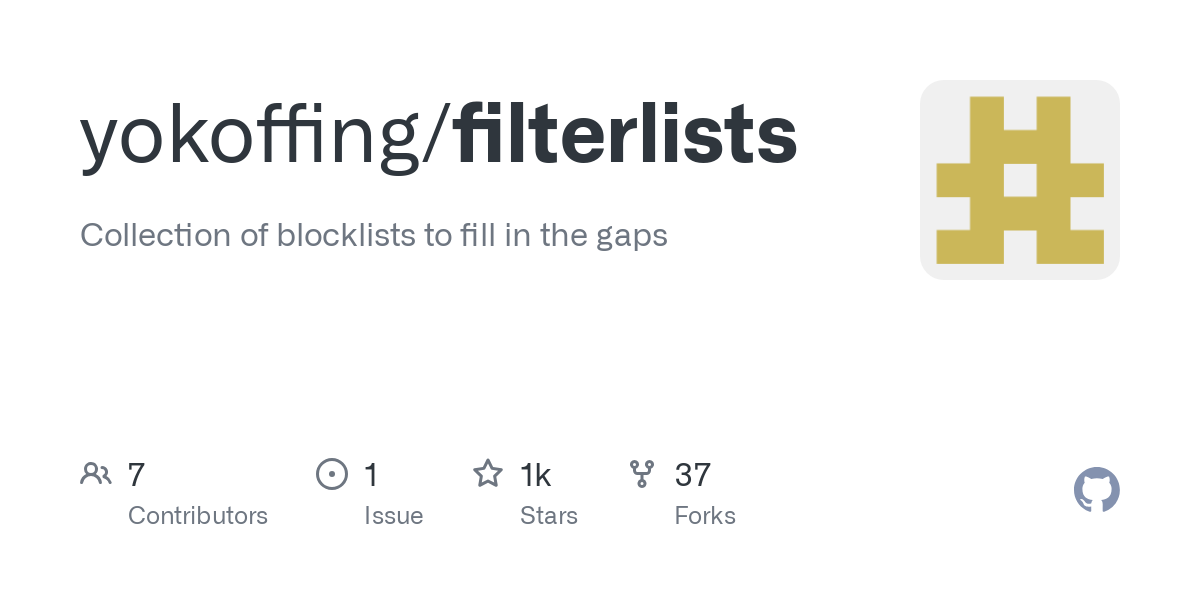Open the GitHub Octocat logo
This screenshot has width=1200, height=600.
(1096, 490)
